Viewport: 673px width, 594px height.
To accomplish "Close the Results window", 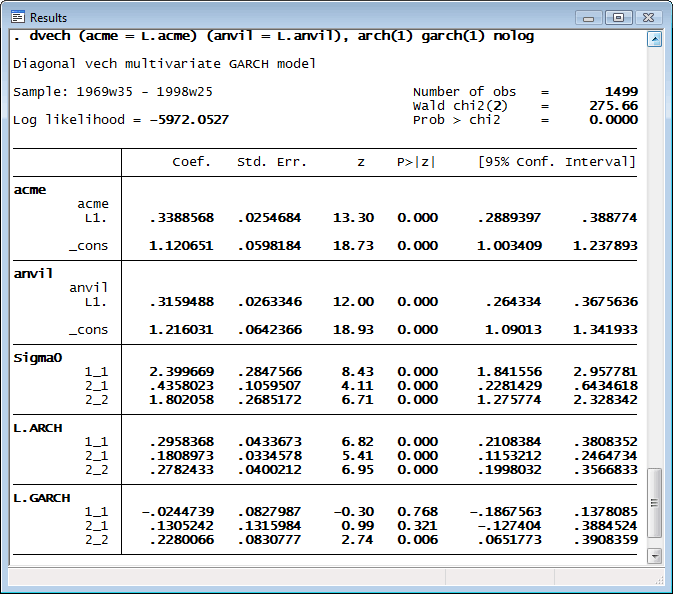I will [x=648, y=17].
